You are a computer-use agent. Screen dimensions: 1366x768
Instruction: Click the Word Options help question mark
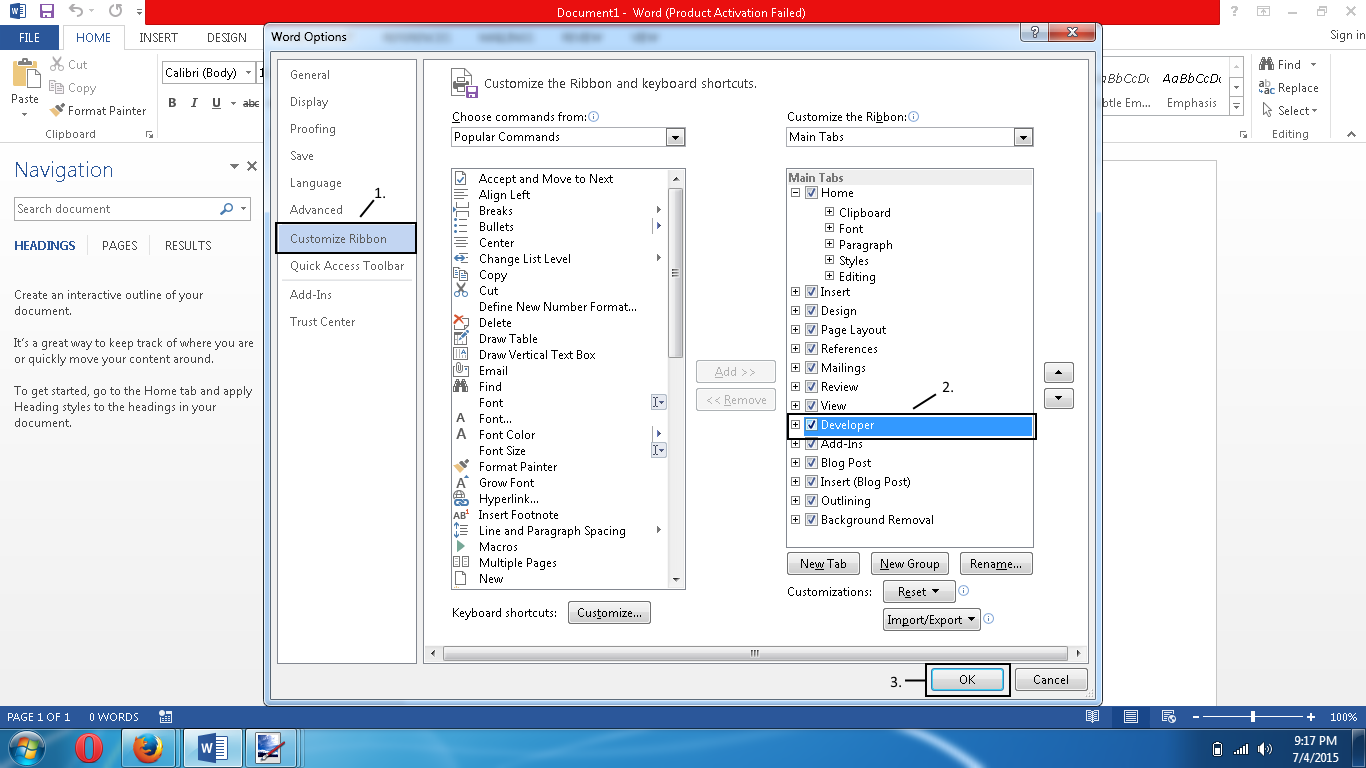(x=1033, y=33)
